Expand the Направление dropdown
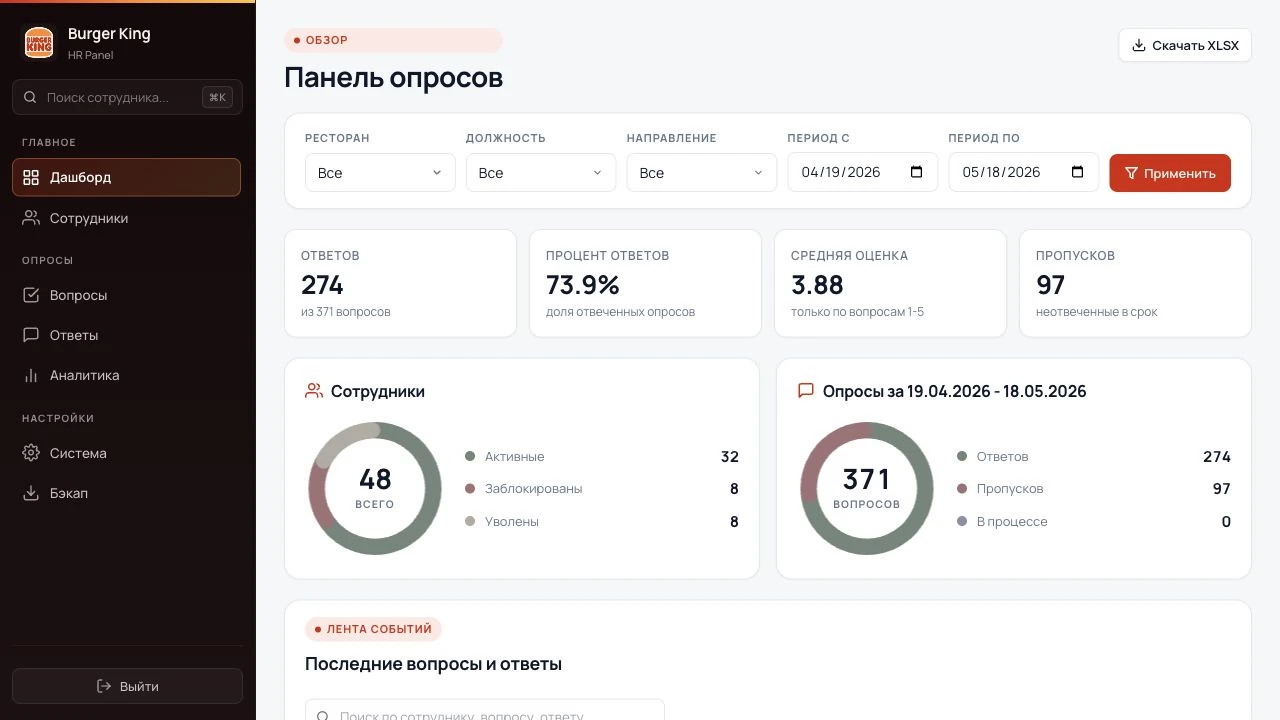The width and height of the screenshot is (1280, 720). [x=702, y=172]
